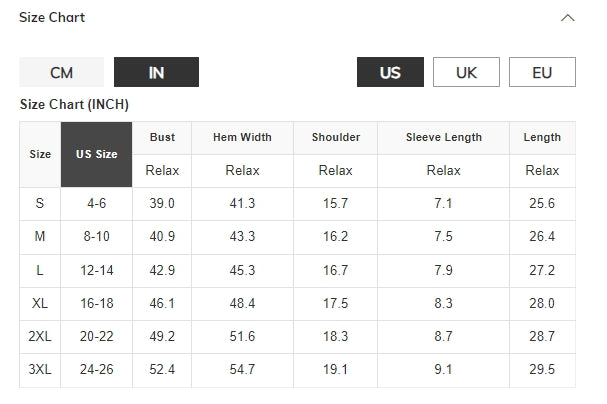Select the 3XL size row label
Viewport: 607px width, 404px height.
tap(40, 370)
